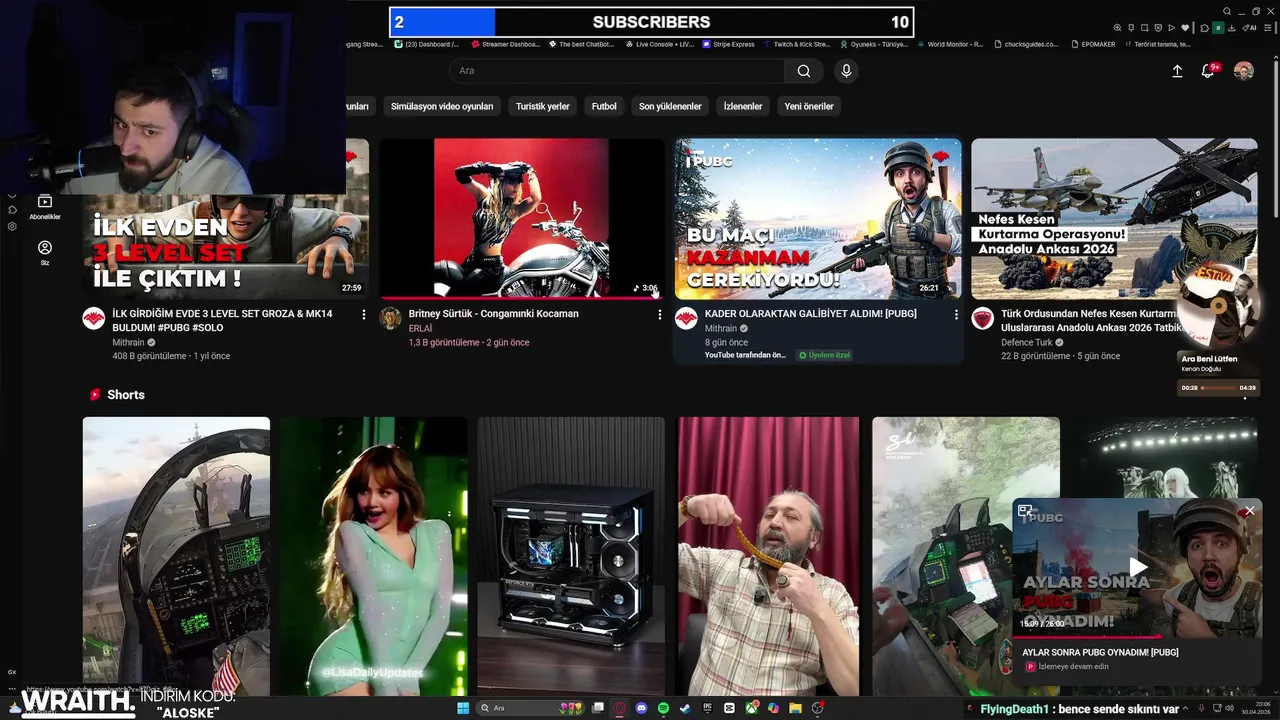Select the Yeni öneriler chip
This screenshot has height=720, width=1280.
(x=809, y=106)
